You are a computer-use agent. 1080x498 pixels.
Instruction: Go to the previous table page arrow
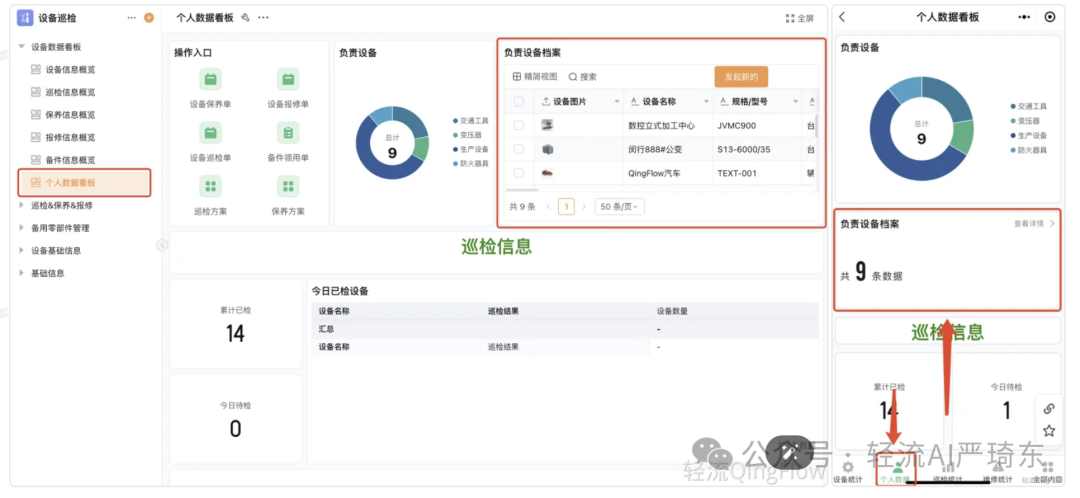point(549,207)
